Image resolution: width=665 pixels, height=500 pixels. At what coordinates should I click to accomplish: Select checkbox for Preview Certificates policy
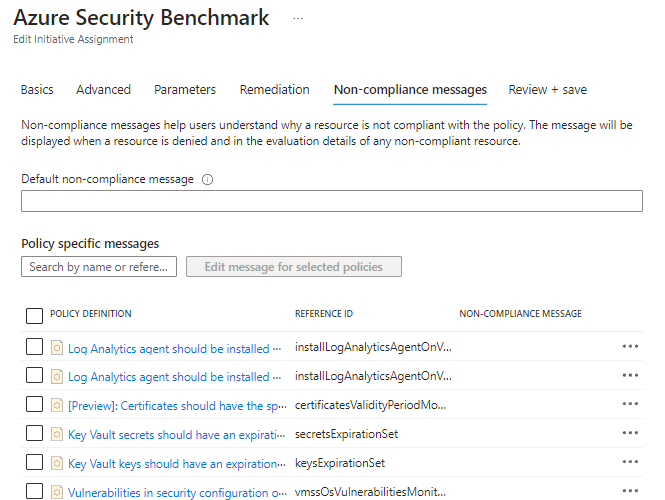point(34,404)
